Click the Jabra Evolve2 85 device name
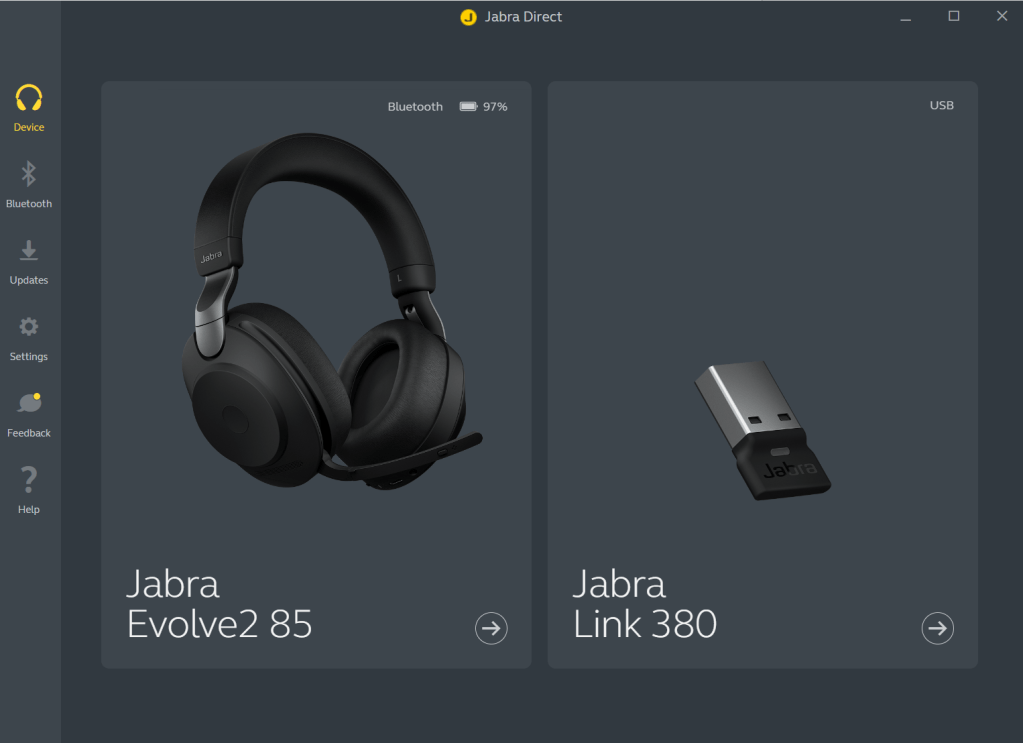The image size is (1023, 743). point(219,604)
